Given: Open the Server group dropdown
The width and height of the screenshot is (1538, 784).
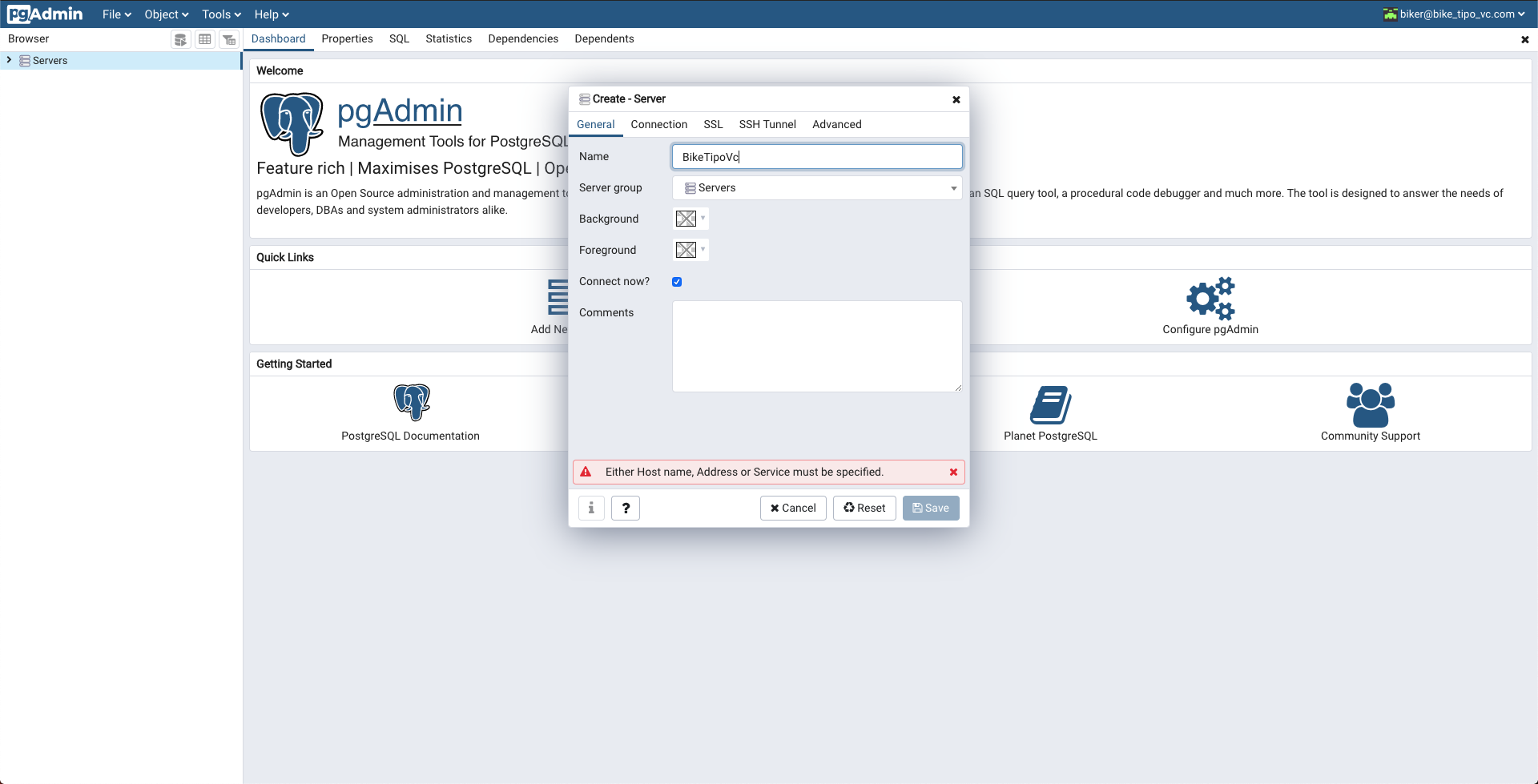Looking at the screenshot, I should 817,188.
